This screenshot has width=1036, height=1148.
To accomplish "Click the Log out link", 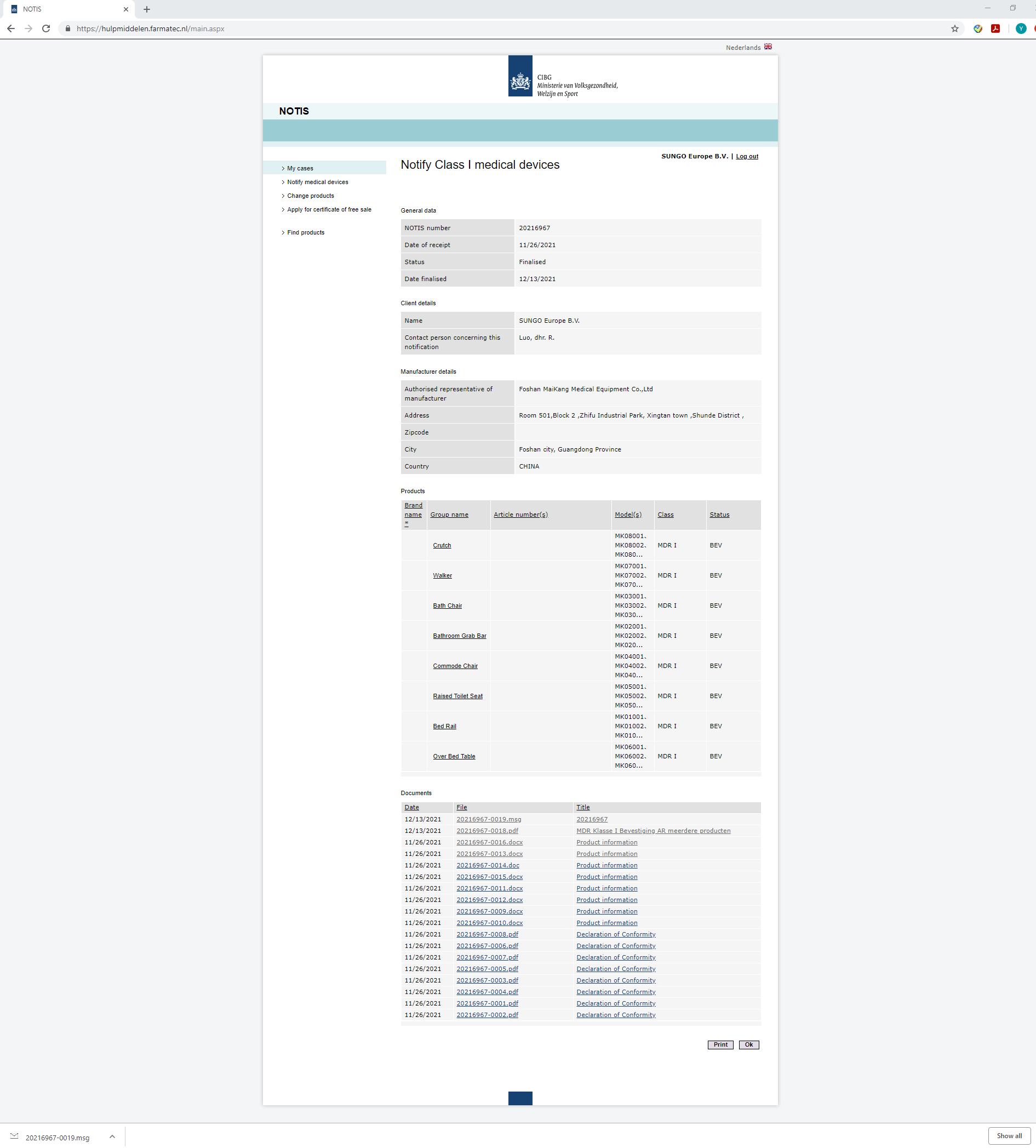I will click(747, 156).
